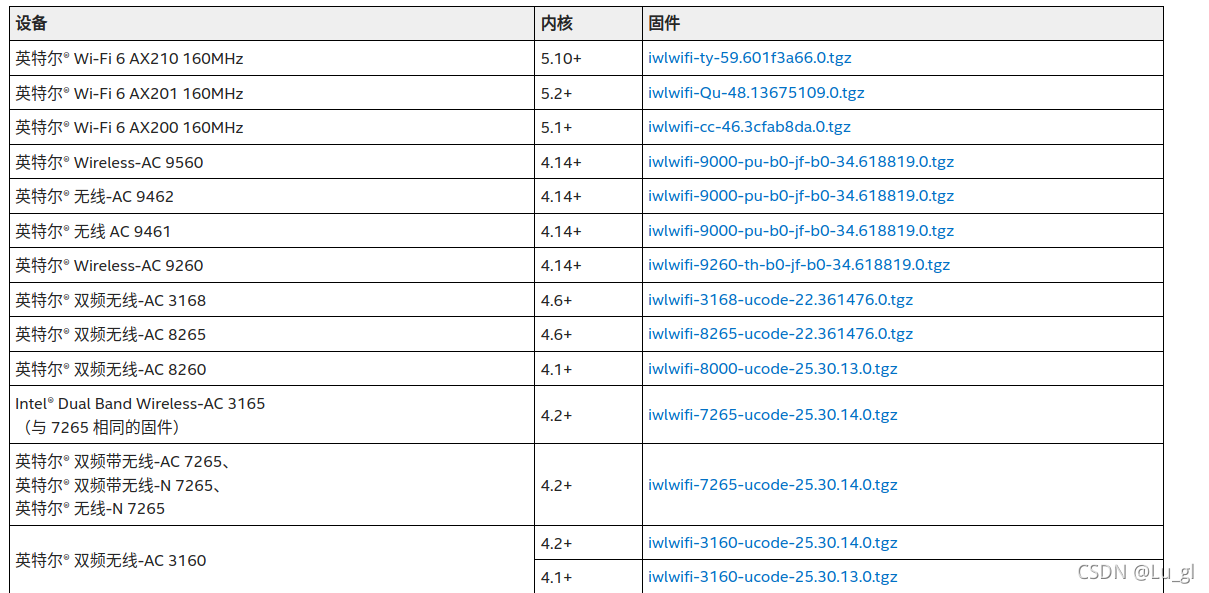Image resolution: width=1209 pixels, height=593 pixels.
Task: Click the 4.1+ kernel cell beside iwlwifi-3160-ucode-25.30.13.0.tgz
Action: coord(588,577)
